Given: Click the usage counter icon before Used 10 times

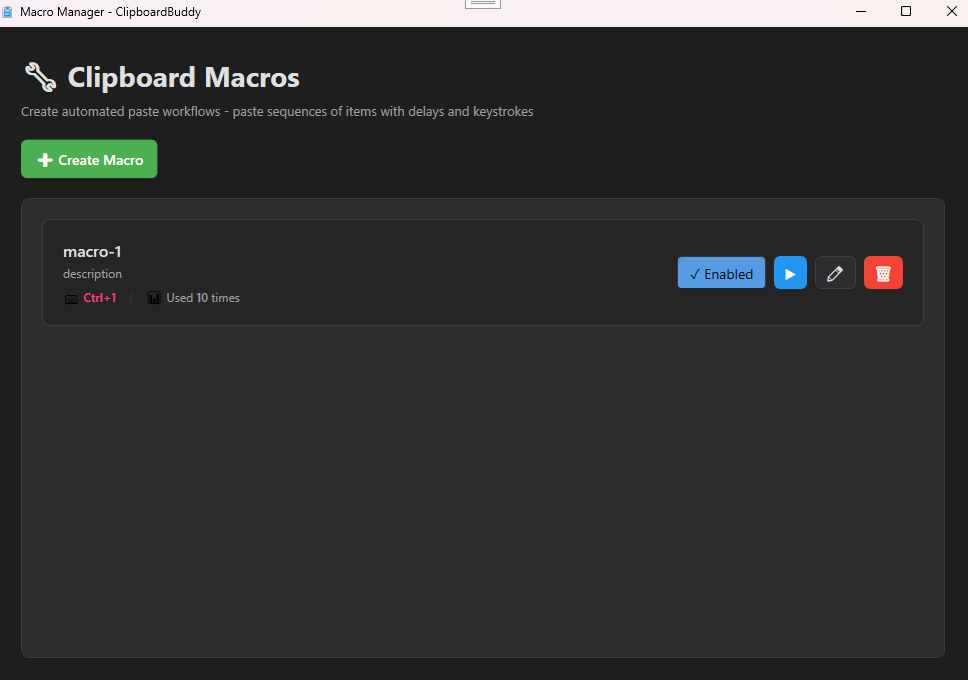Looking at the screenshot, I should click(x=153, y=297).
